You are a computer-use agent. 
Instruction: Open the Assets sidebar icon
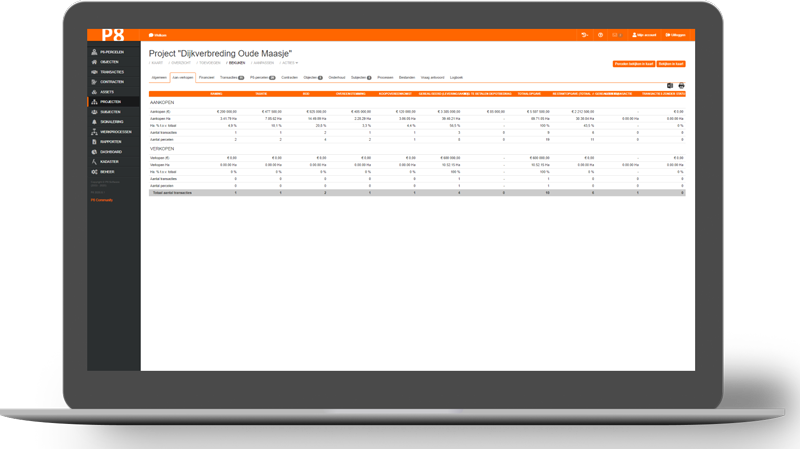click(x=94, y=92)
